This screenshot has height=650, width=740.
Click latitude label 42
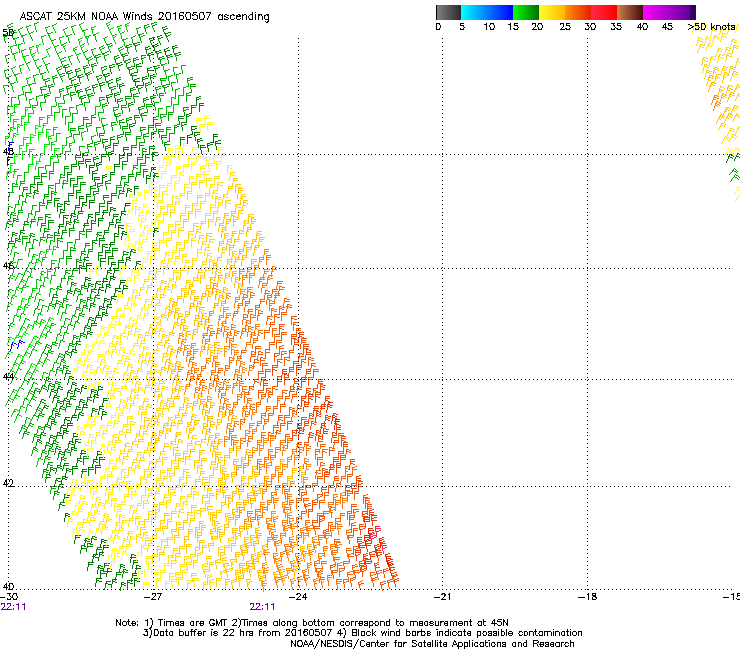[8, 483]
